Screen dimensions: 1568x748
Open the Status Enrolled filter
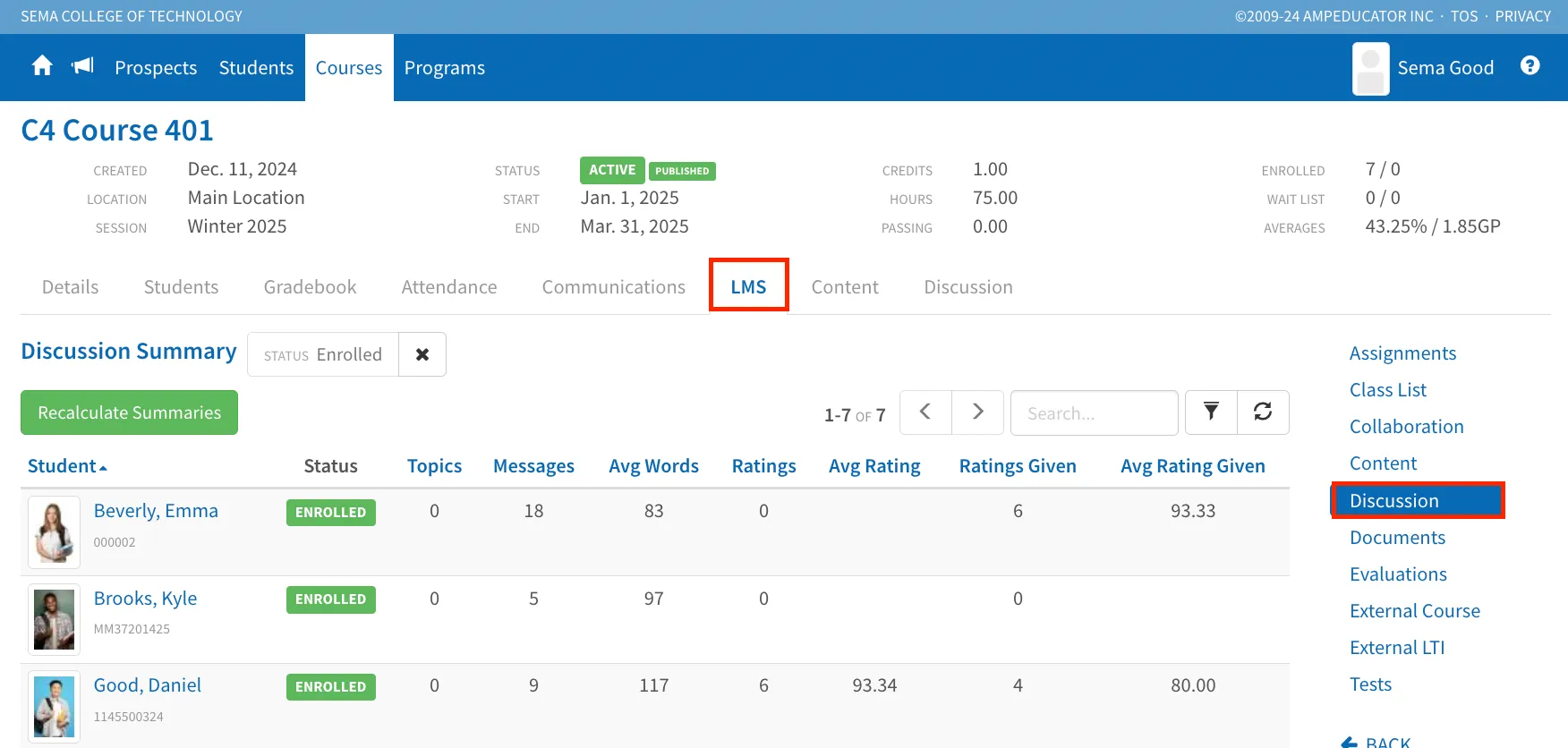click(323, 354)
